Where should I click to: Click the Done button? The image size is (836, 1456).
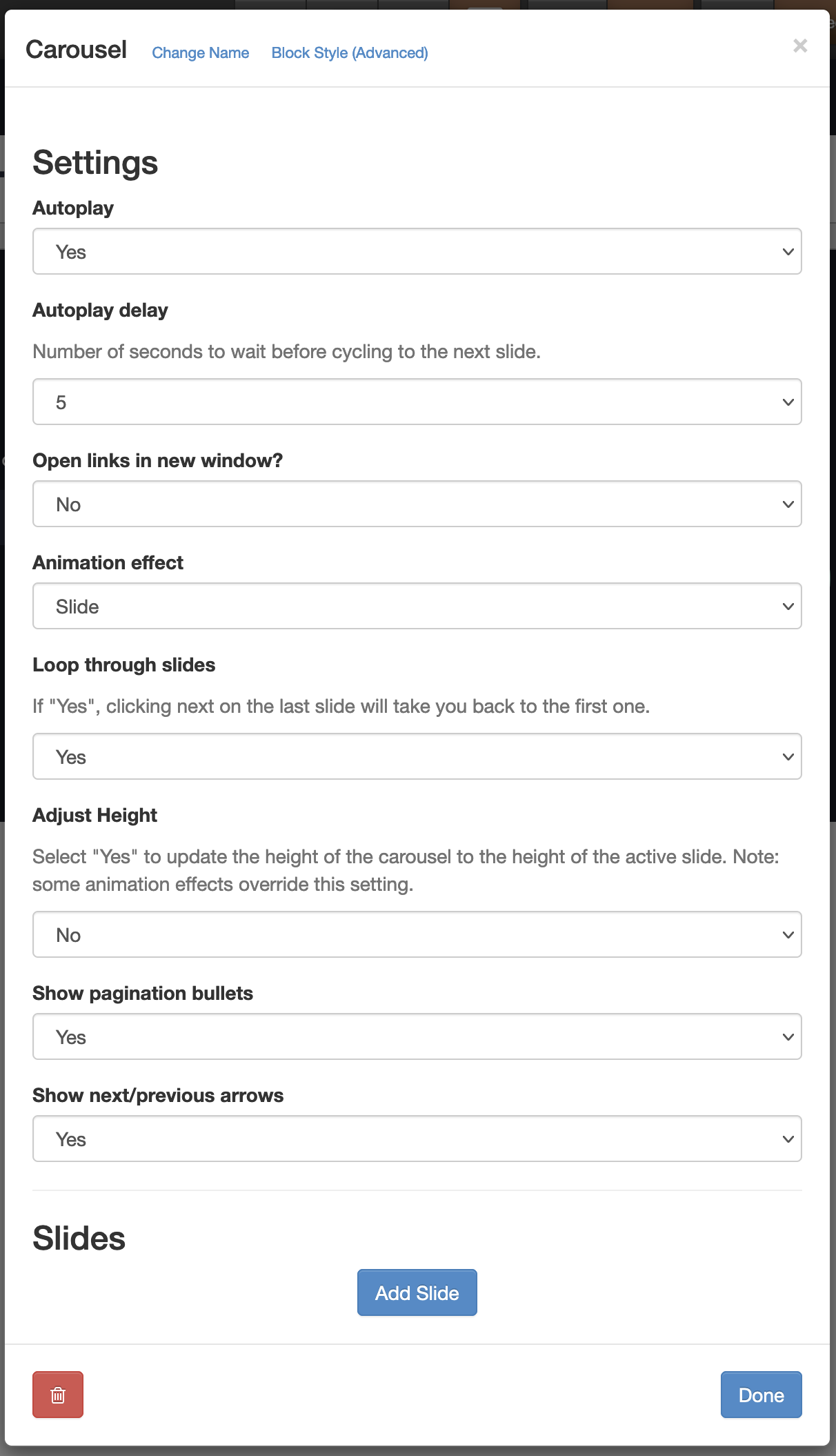pos(761,1395)
